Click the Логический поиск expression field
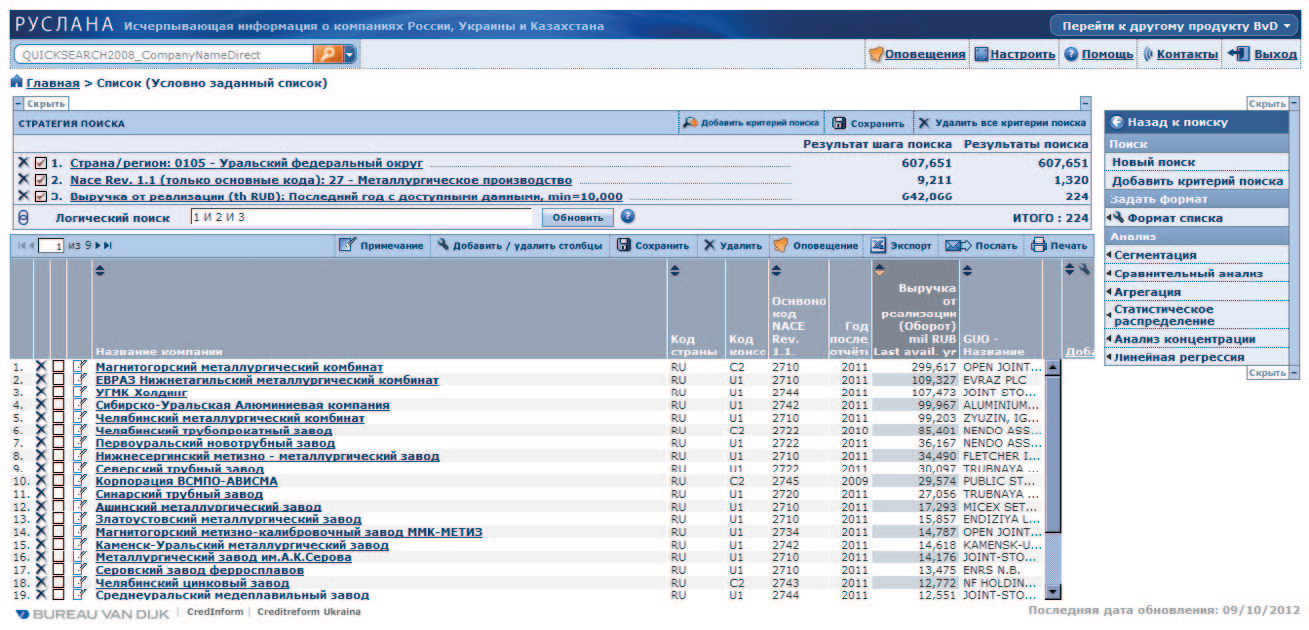 (x=363, y=216)
